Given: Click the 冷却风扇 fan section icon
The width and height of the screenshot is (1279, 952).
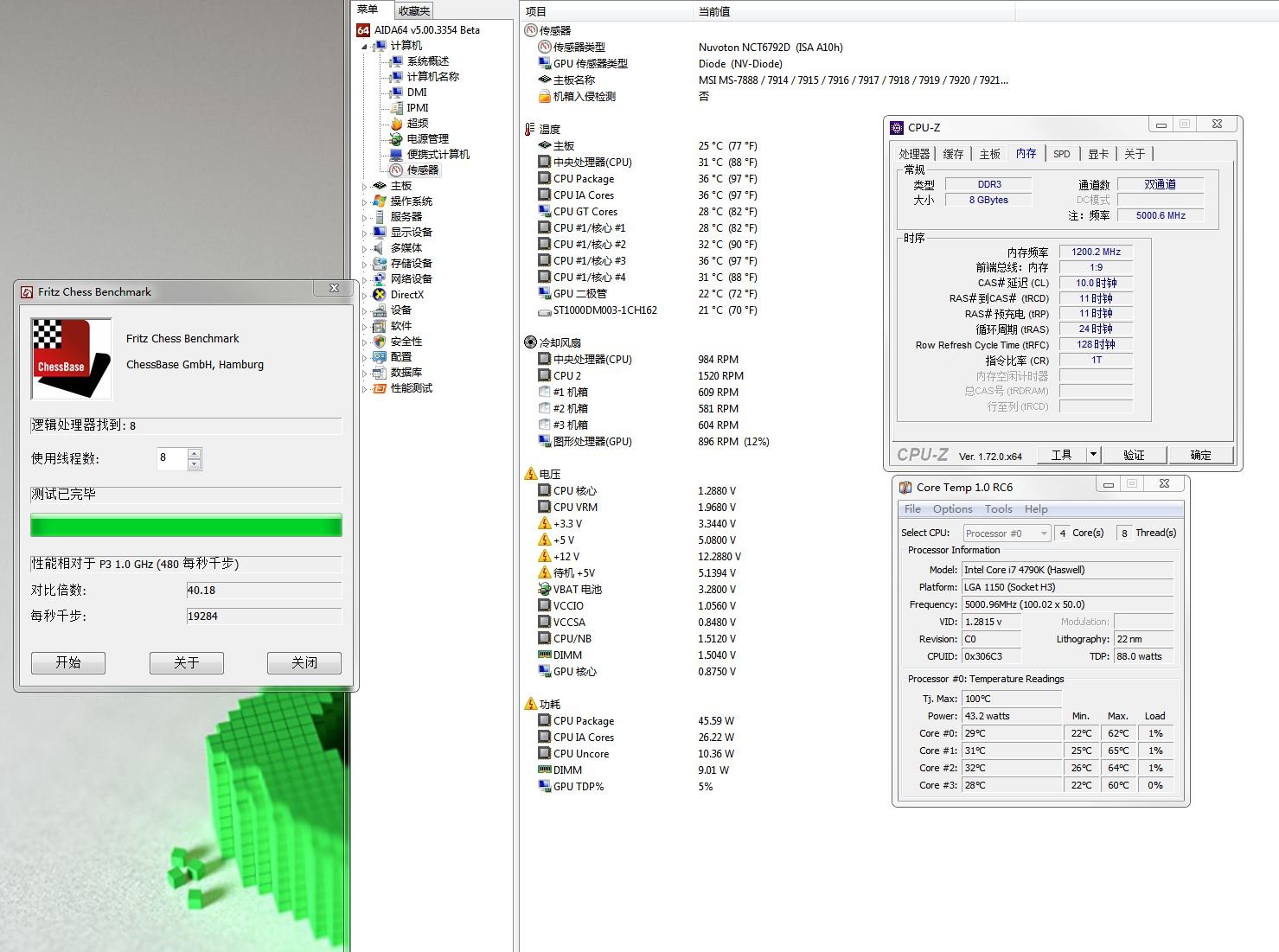Looking at the screenshot, I should (531, 342).
